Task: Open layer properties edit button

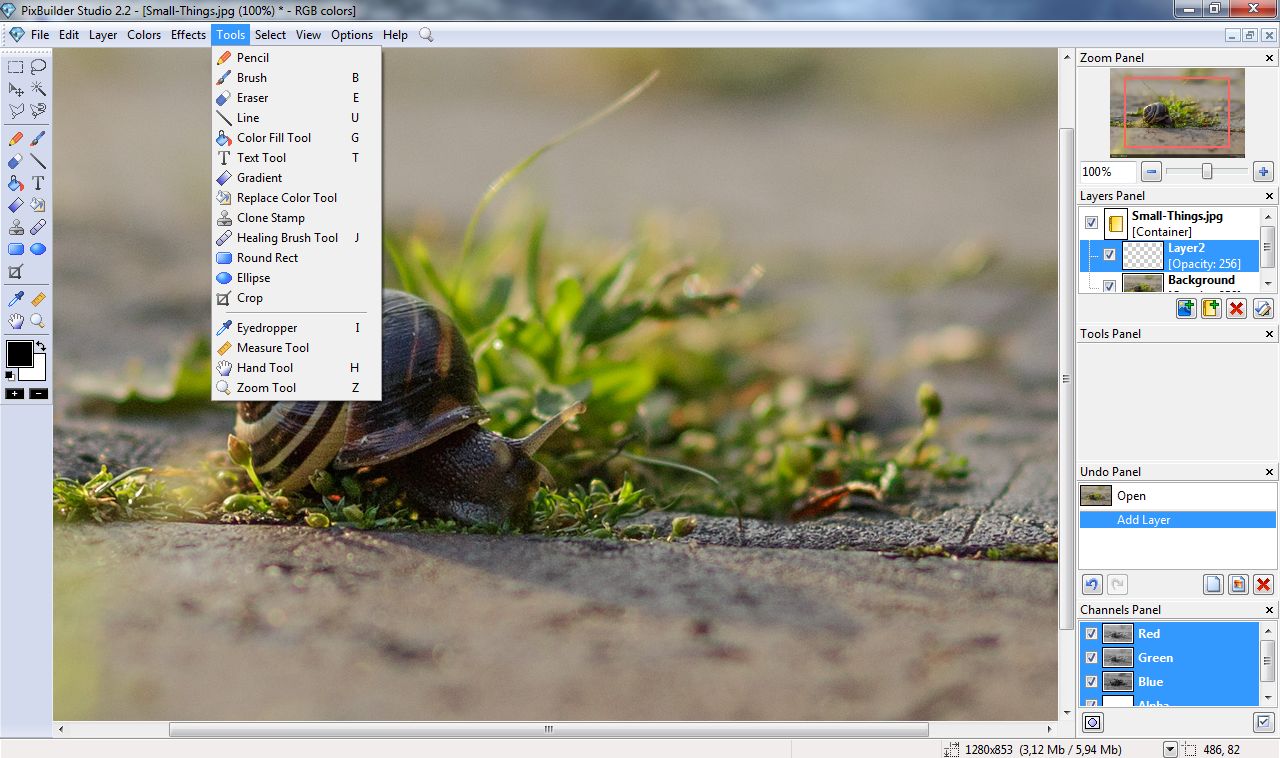Action: 1263,308
